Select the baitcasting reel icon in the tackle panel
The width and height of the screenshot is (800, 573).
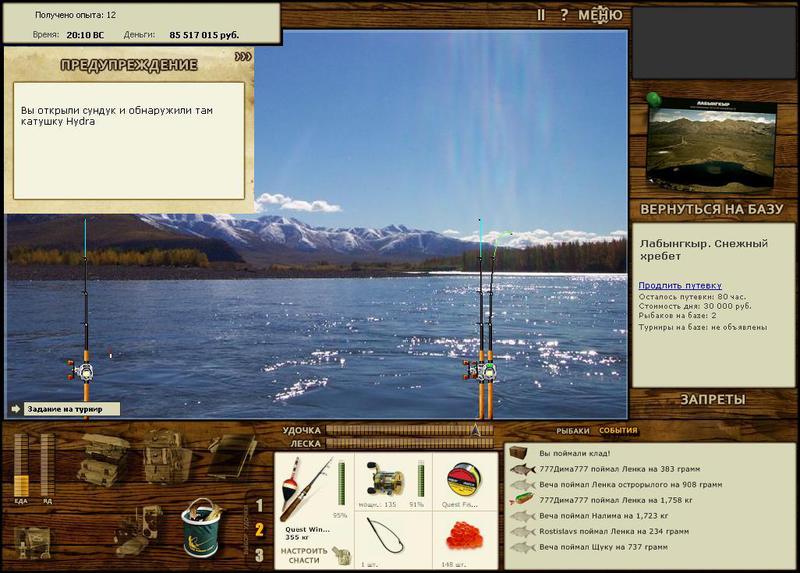click(x=385, y=479)
